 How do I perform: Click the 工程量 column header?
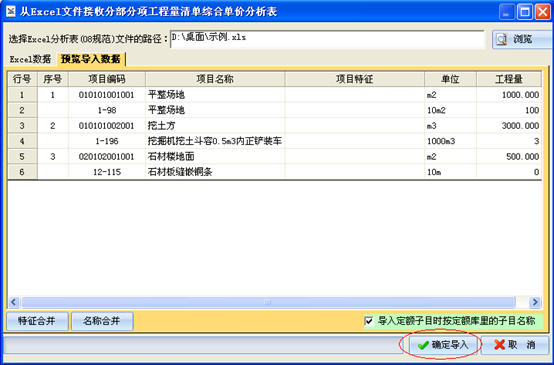(x=509, y=79)
